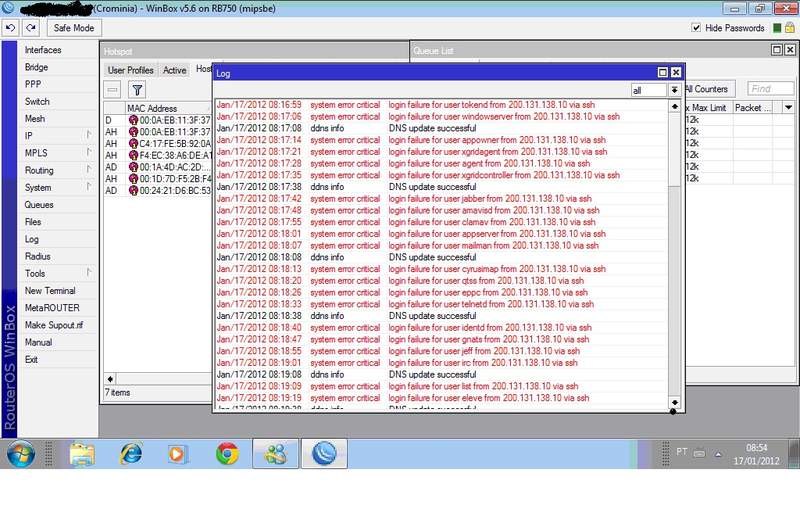Open Radius from the sidebar

38,257
